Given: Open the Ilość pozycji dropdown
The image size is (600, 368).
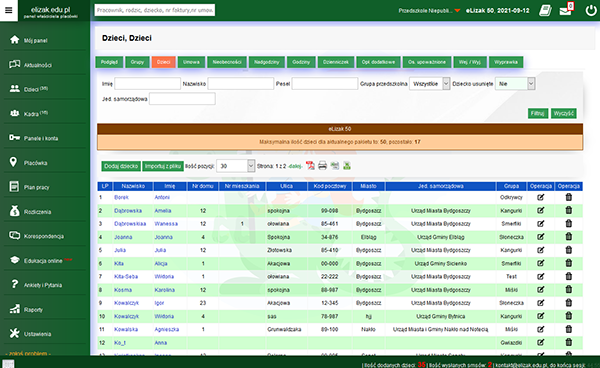Looking at the screenshot, I should tap(235, 166).
